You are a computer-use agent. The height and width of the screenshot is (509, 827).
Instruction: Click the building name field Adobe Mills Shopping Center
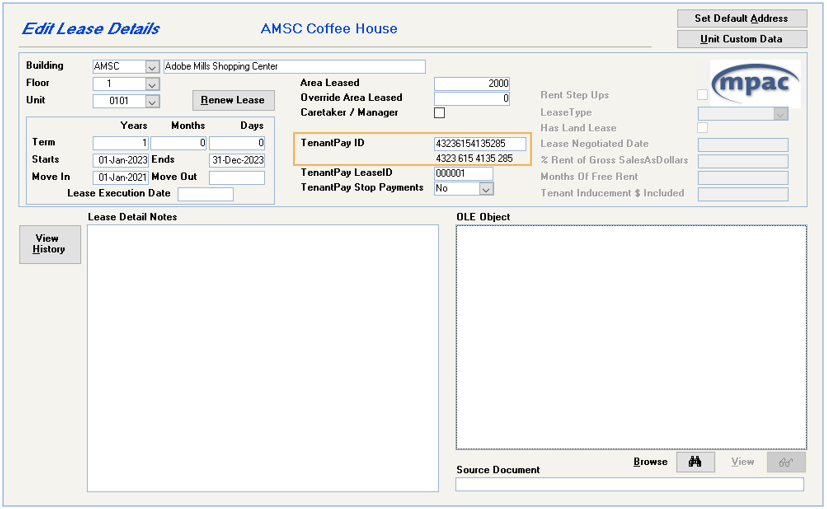click(294, 66)
